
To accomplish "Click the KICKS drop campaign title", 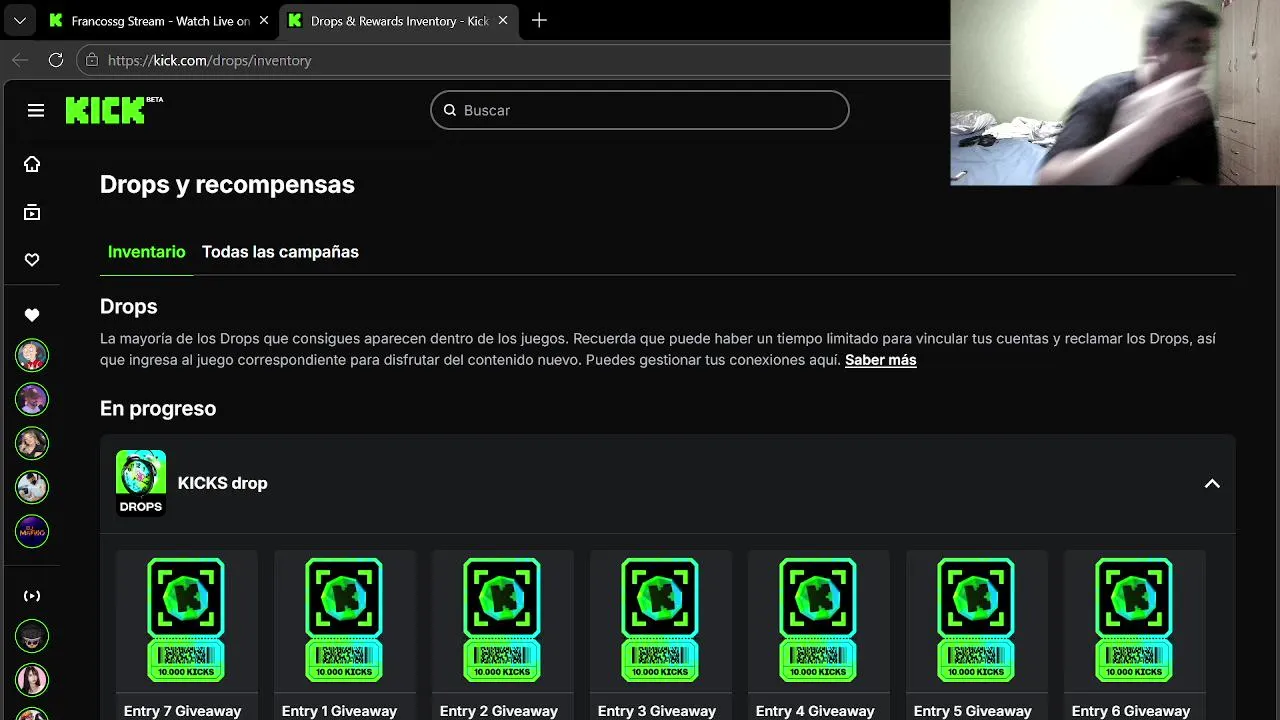I will click(222, 483).
